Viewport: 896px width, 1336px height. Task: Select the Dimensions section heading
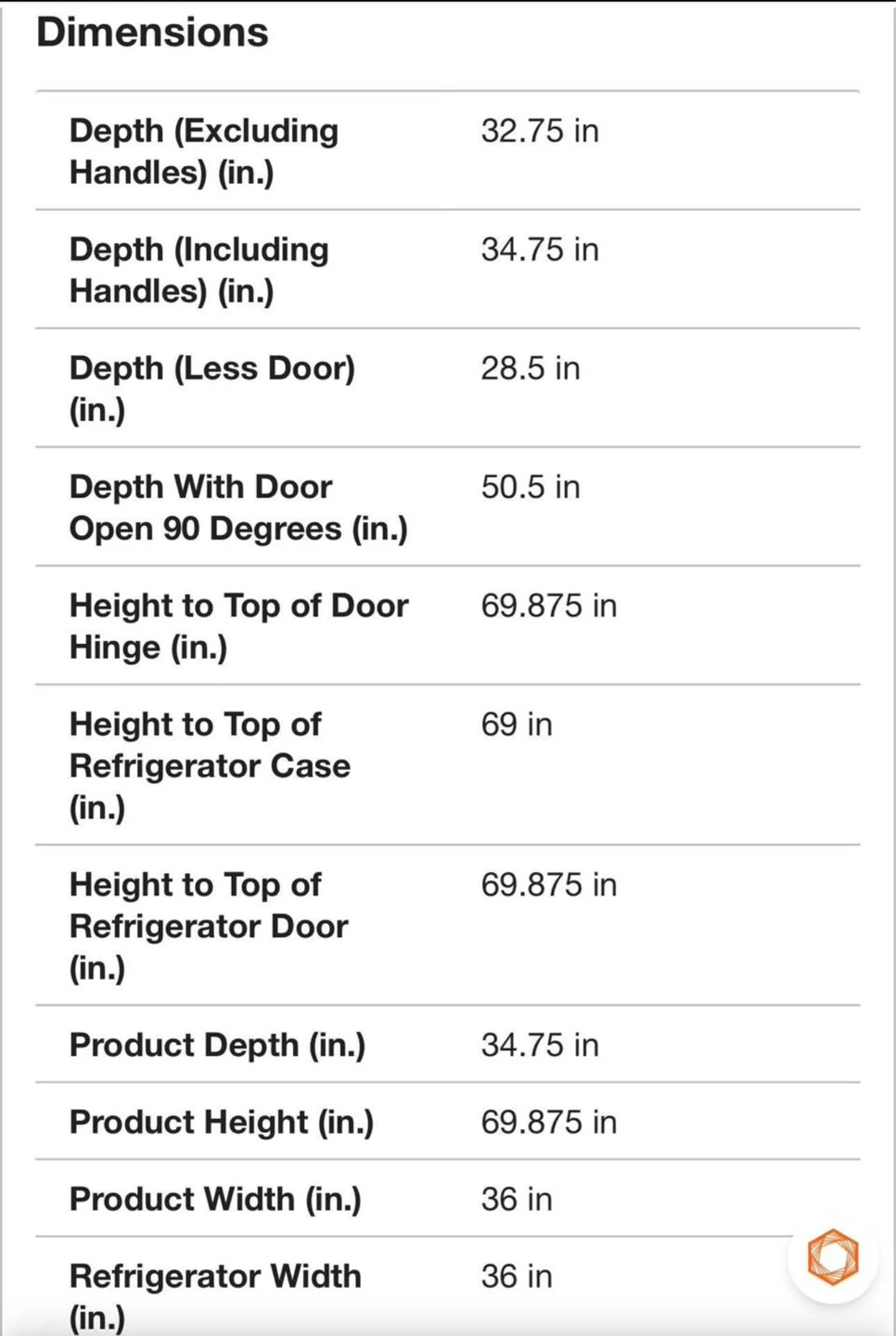click(x=152, y=32)
